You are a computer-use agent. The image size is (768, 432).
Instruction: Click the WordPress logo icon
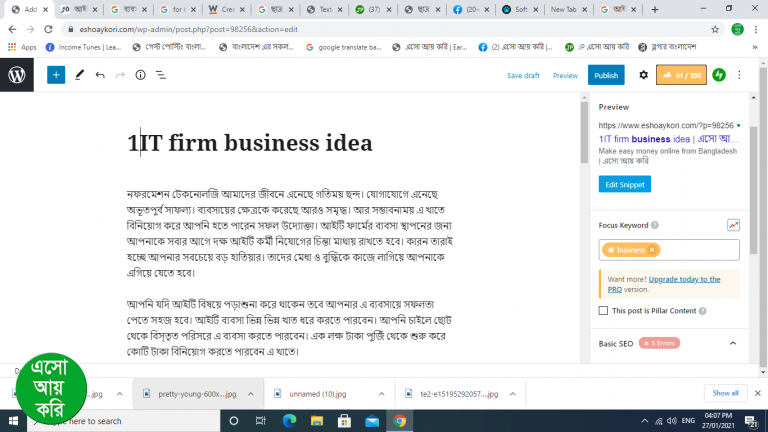(17, 75)
